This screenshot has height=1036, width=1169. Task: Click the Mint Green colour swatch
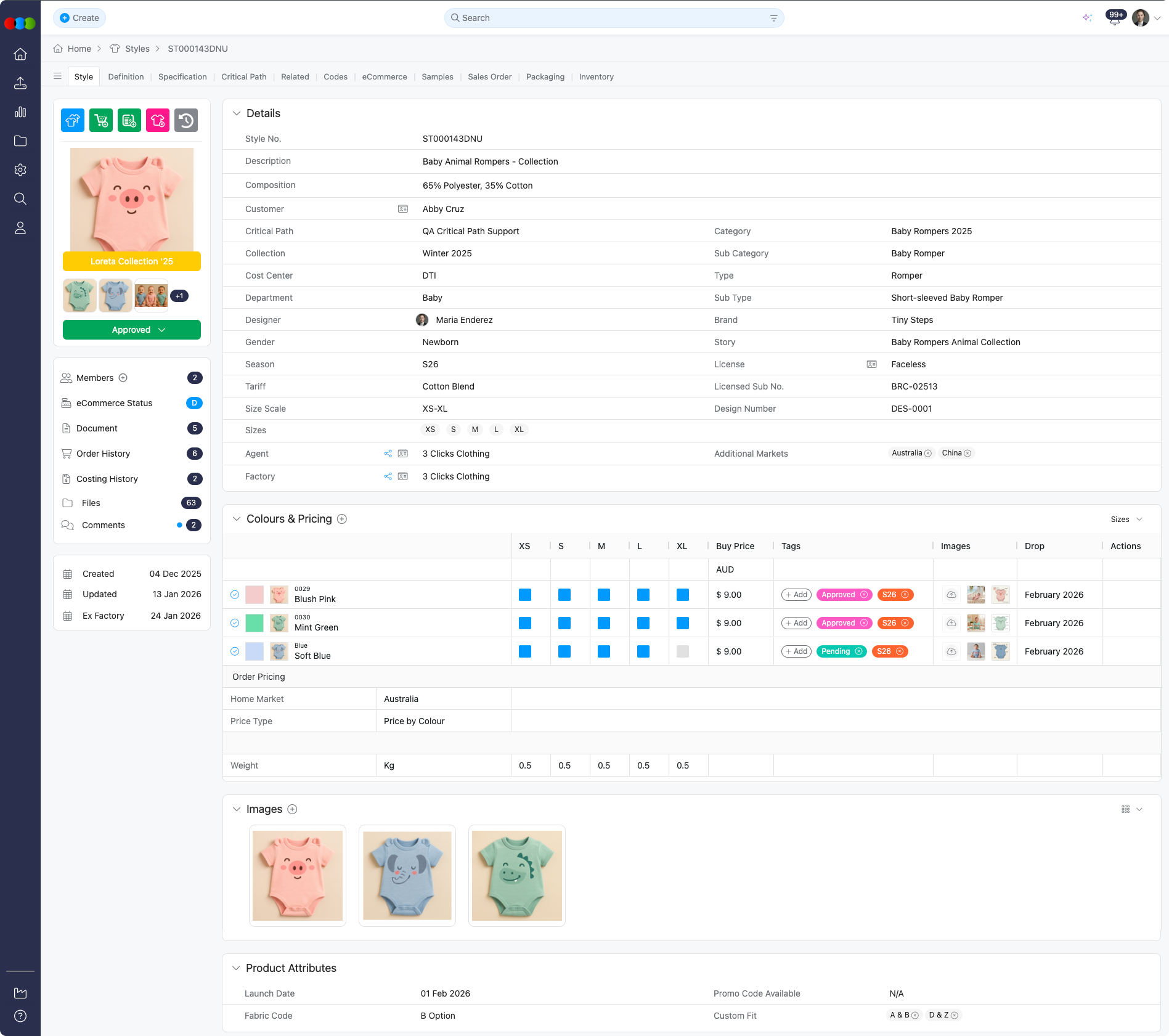255,623
